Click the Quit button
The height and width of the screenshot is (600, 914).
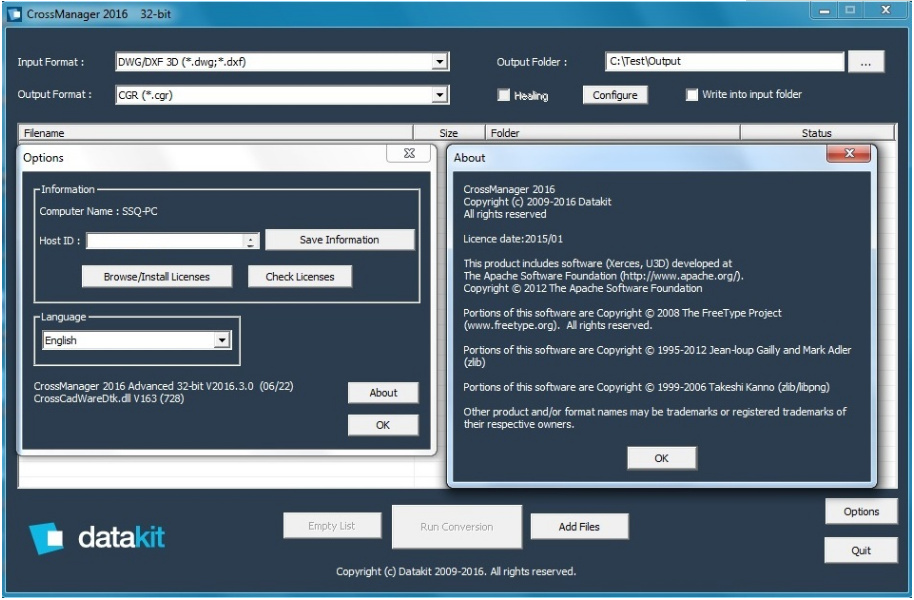[x=861, y=550]
